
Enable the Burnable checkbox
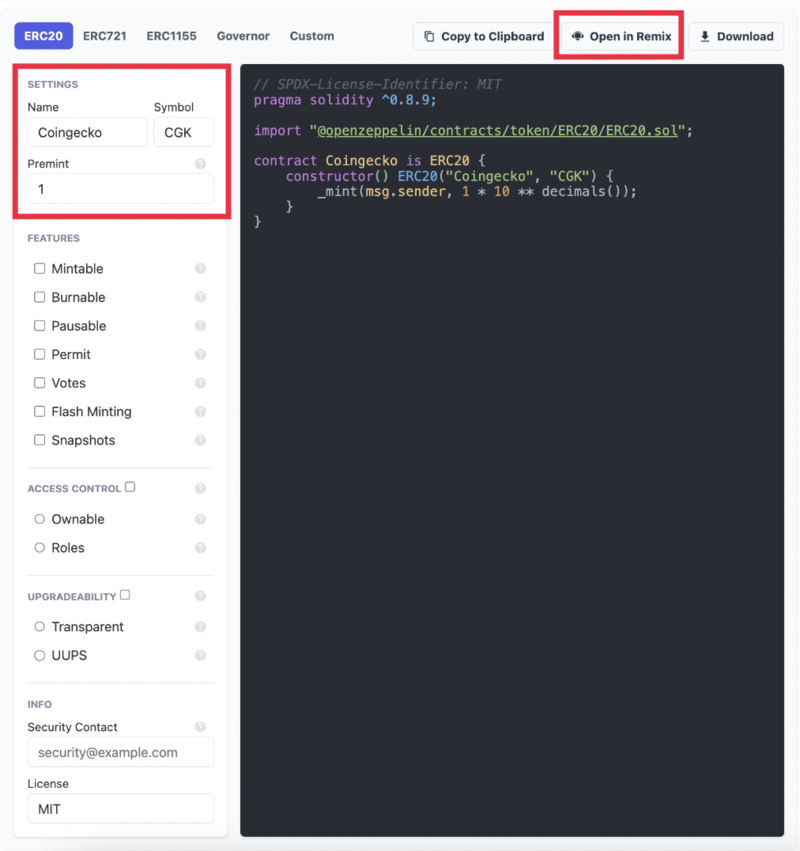pyautogui.click(x=40, y=297)
